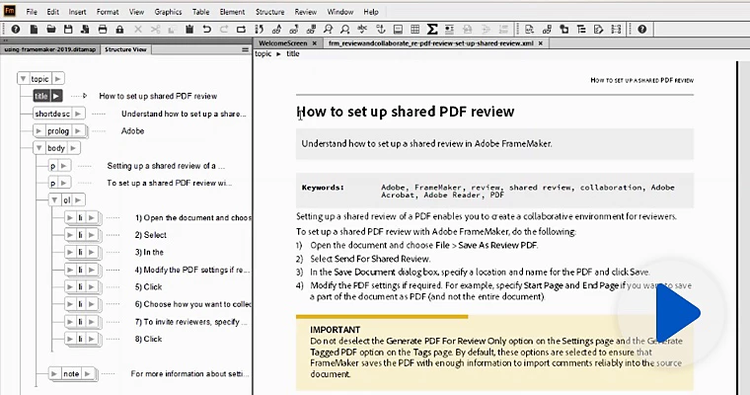Screen dimensions: 750x395
Task: Click 'title' in the element breadcrumb
Action: (293, 54)
